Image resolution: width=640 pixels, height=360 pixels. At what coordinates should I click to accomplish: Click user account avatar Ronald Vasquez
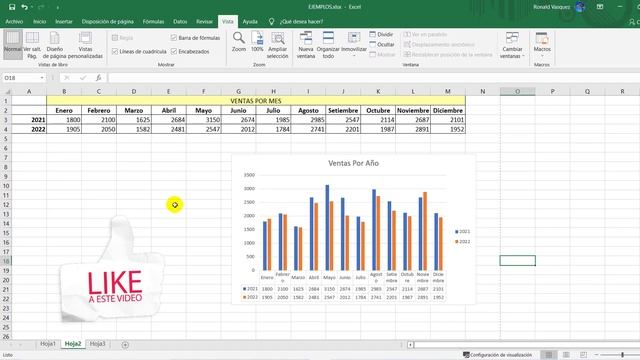pos(580,7)
